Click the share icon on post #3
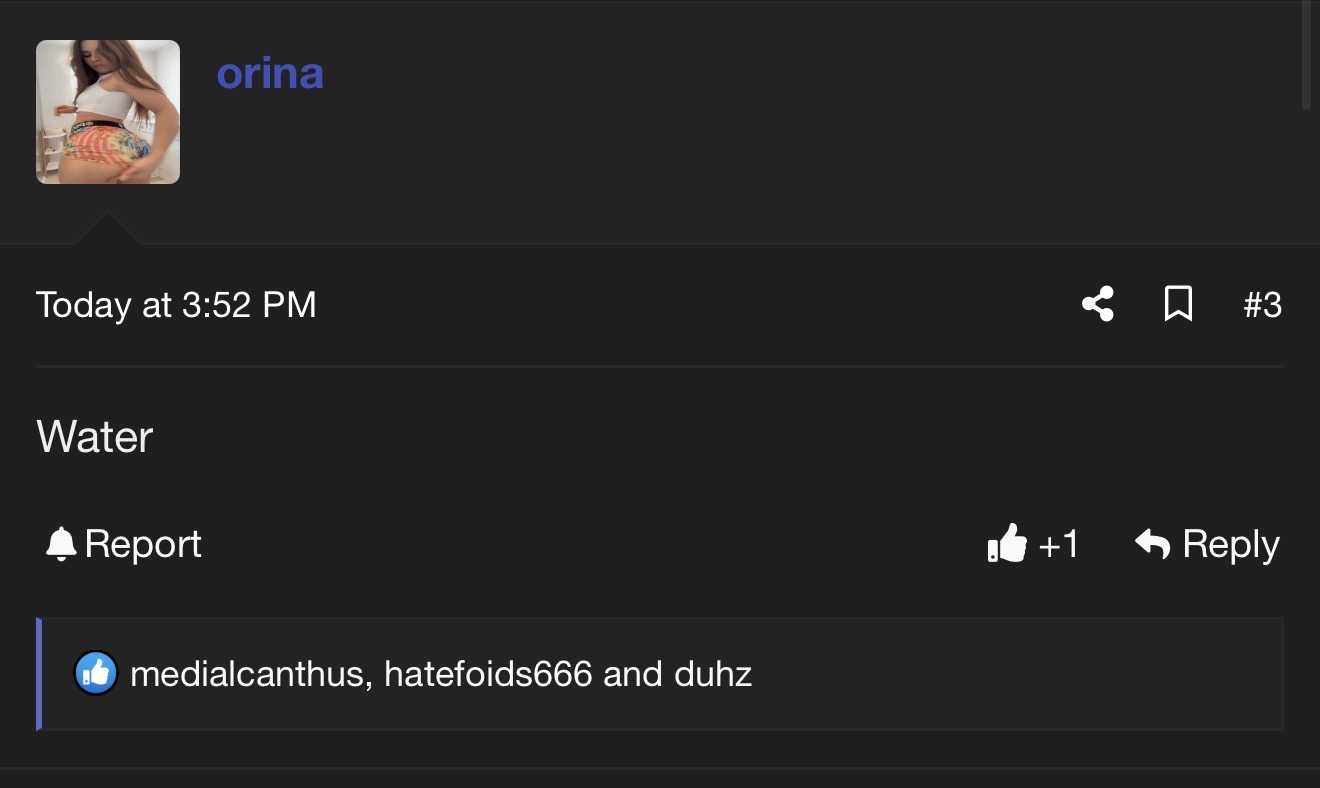 coord(1098,304)
